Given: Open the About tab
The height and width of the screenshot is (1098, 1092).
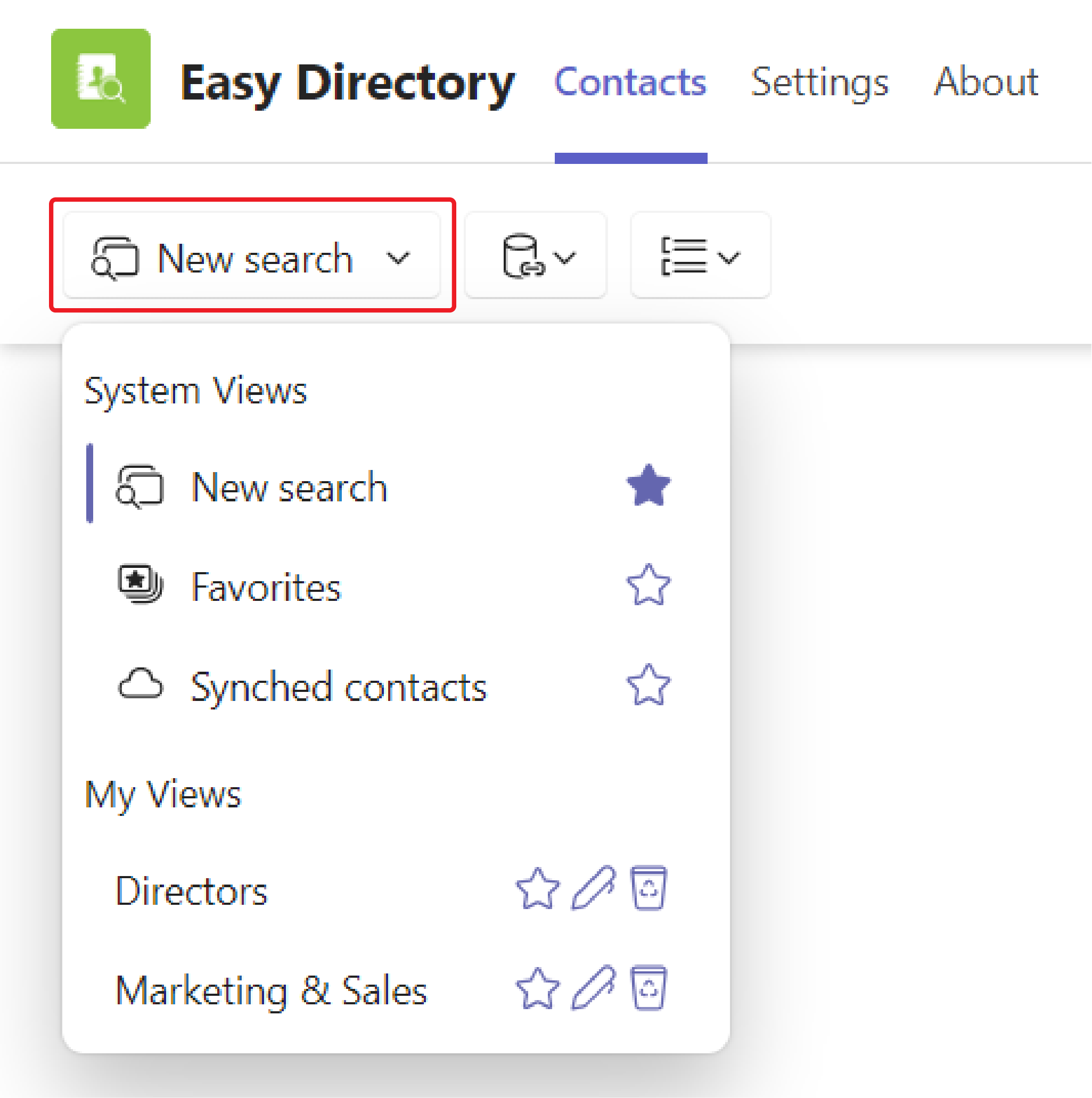Looking at the screenshot, I should [x=986, y=82].
